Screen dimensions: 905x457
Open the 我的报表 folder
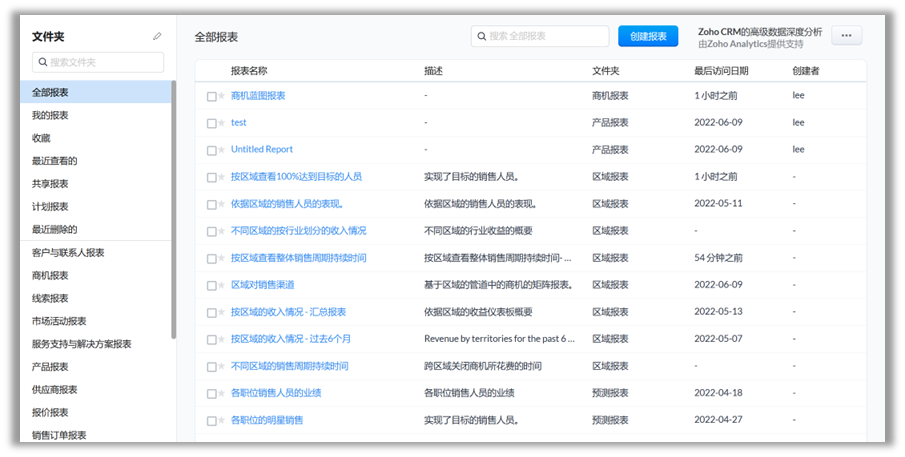point(50,116)
